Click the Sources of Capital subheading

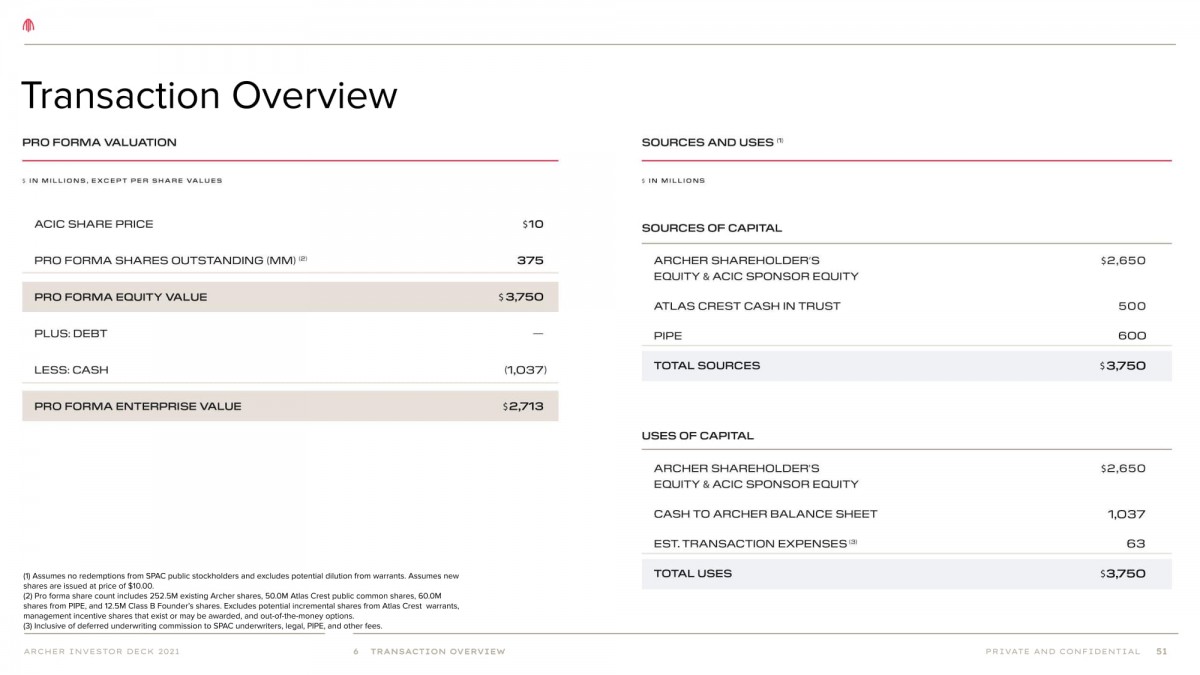711,228
